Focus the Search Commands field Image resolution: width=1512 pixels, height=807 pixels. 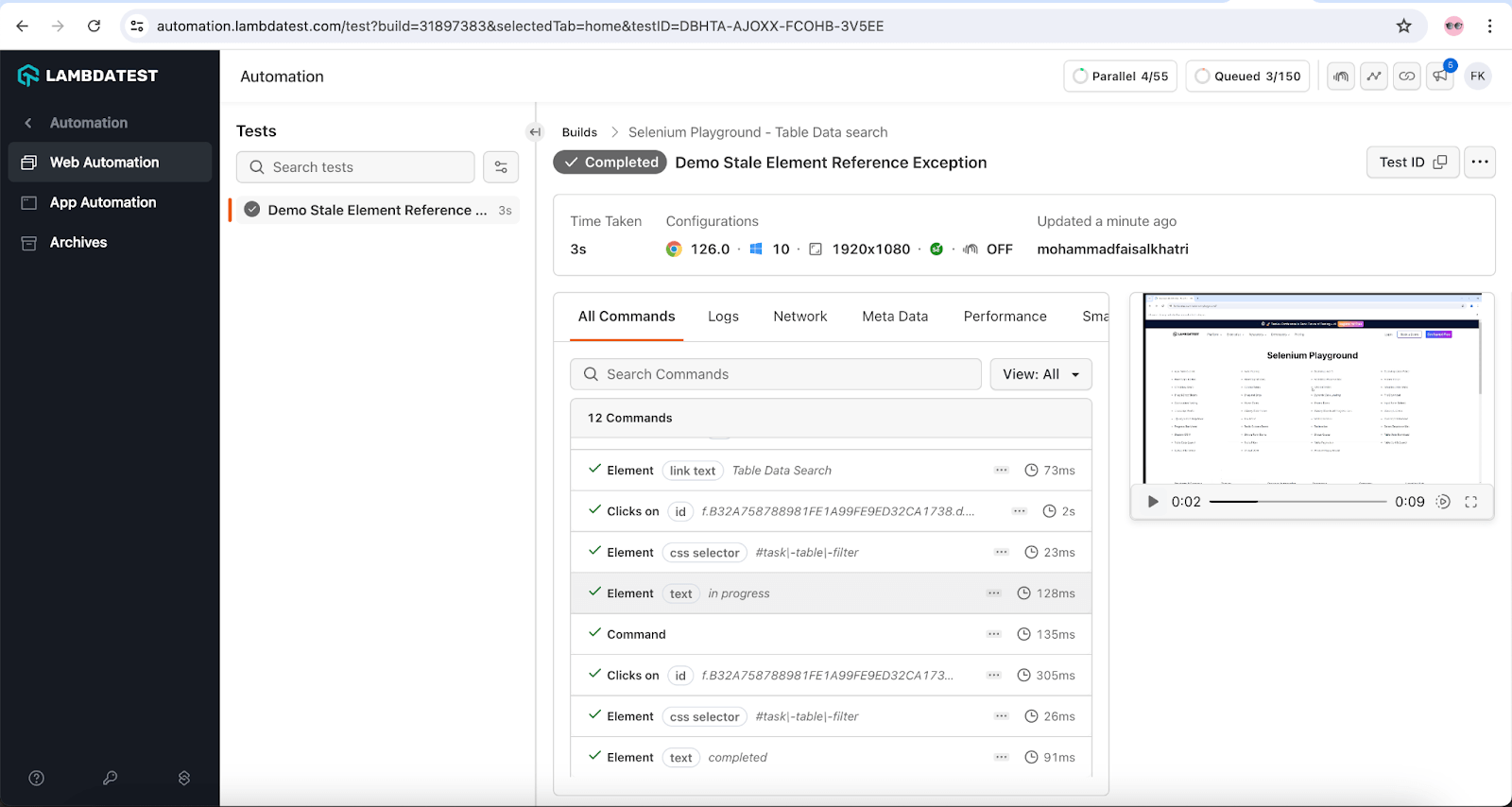point(776,374)
